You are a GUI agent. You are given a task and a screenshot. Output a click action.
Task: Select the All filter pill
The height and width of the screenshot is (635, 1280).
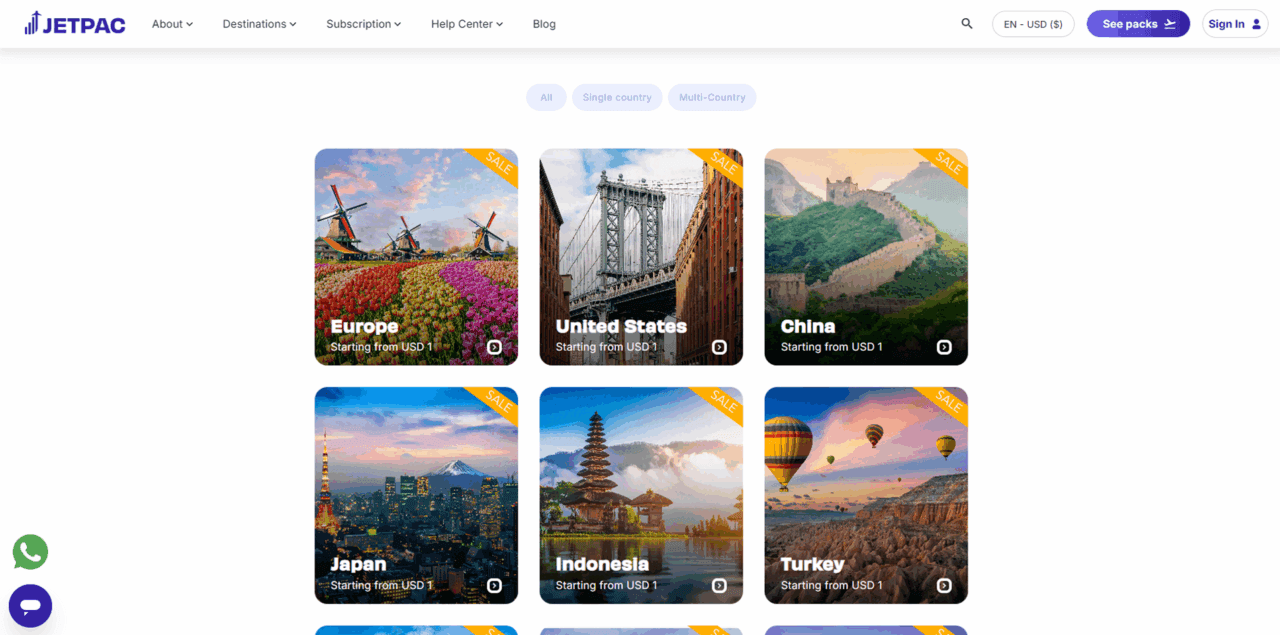pos(546,97)
